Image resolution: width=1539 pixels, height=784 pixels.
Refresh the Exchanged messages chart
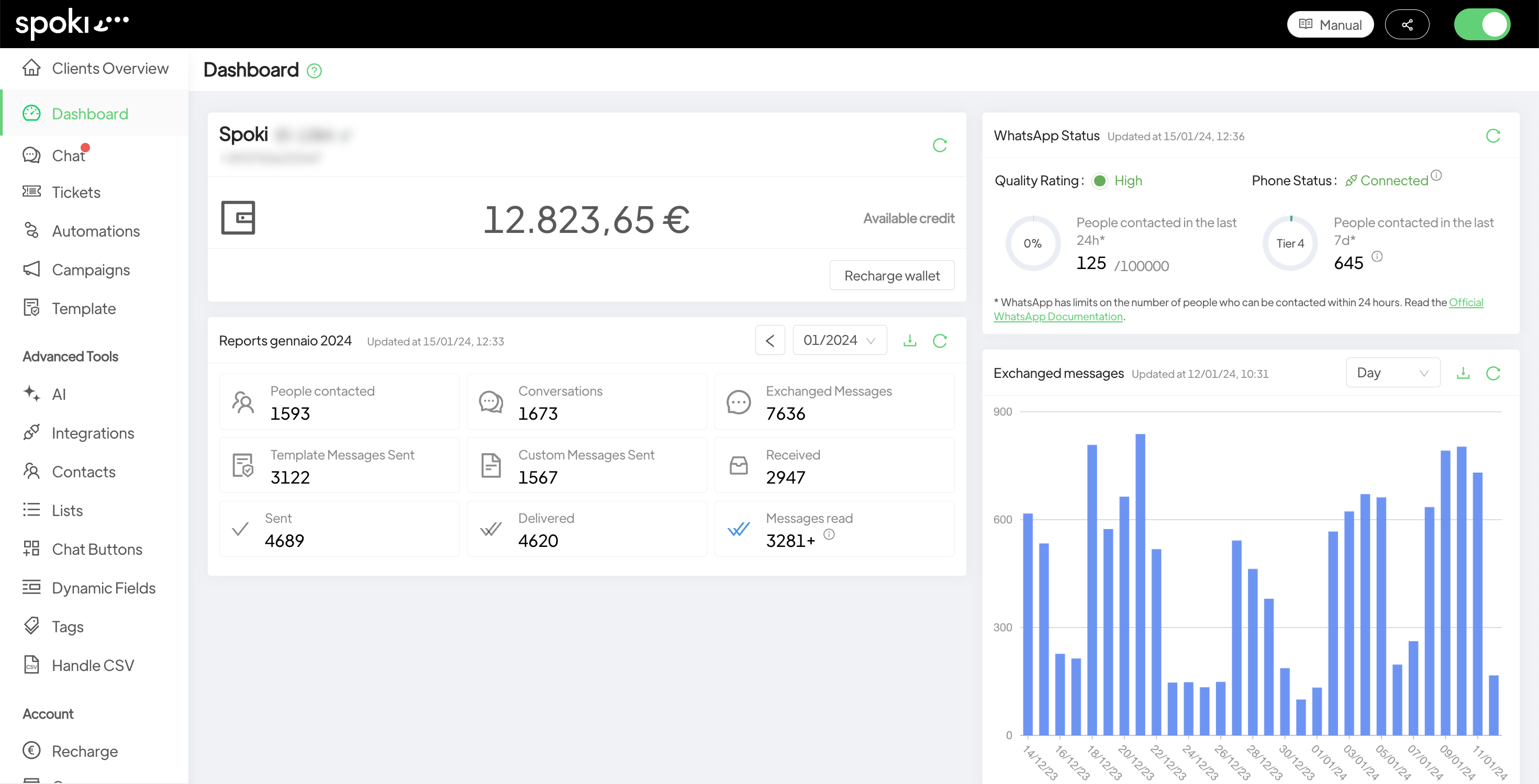pyautogui.click(x=1492, y=373)
